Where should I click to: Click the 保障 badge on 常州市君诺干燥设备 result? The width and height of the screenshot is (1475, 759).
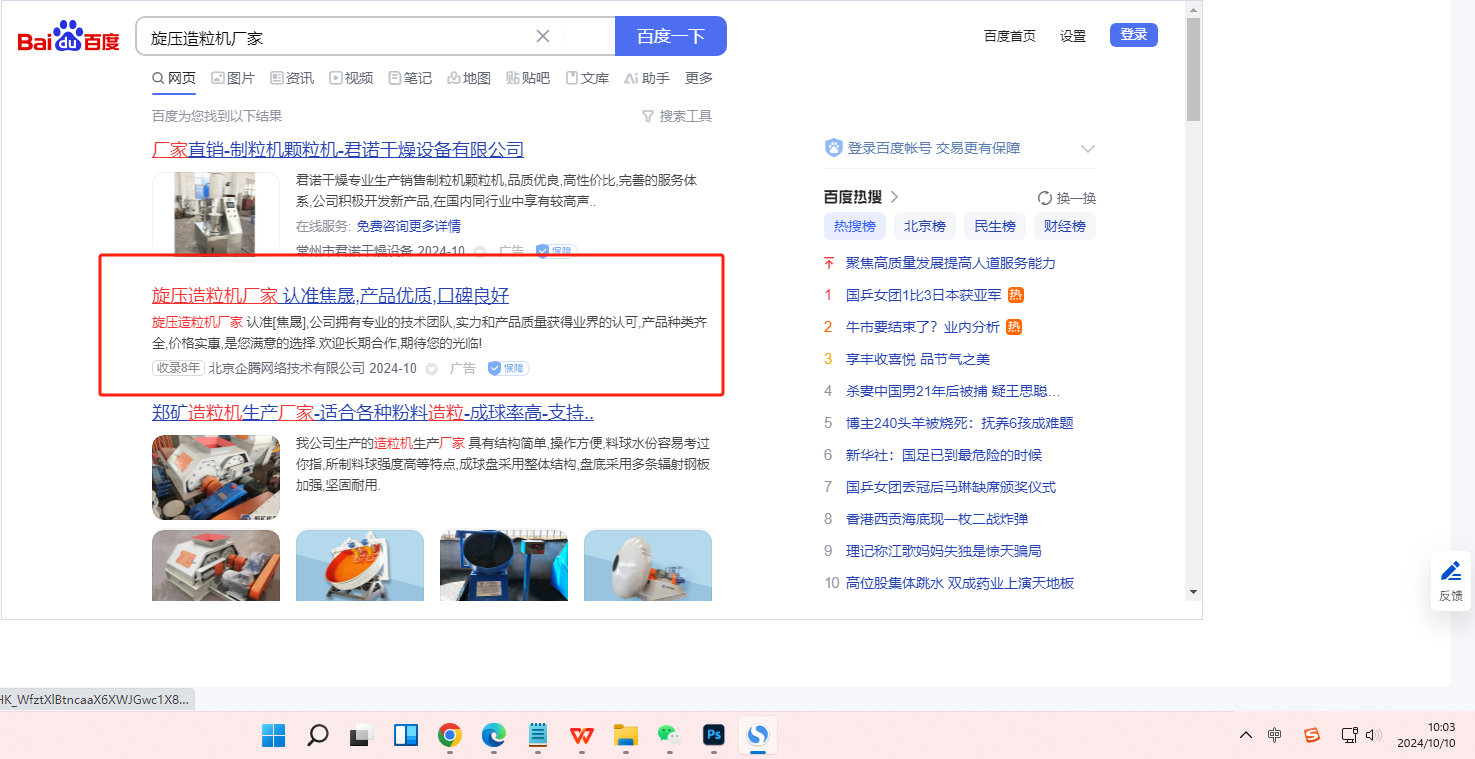[x=556, y=251]
